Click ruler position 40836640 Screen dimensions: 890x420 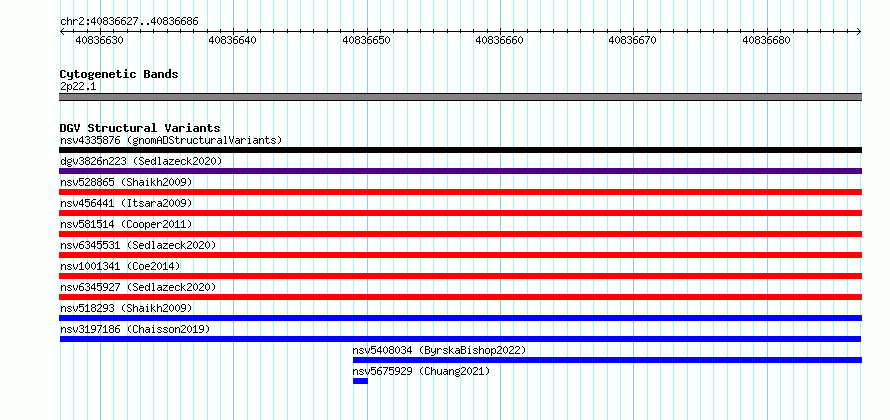click(233, 40)
